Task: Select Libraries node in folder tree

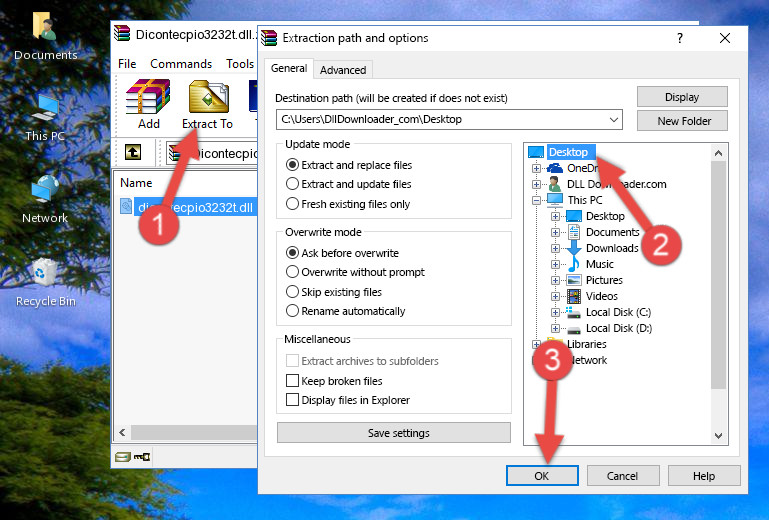Action: tap(587, 344)
